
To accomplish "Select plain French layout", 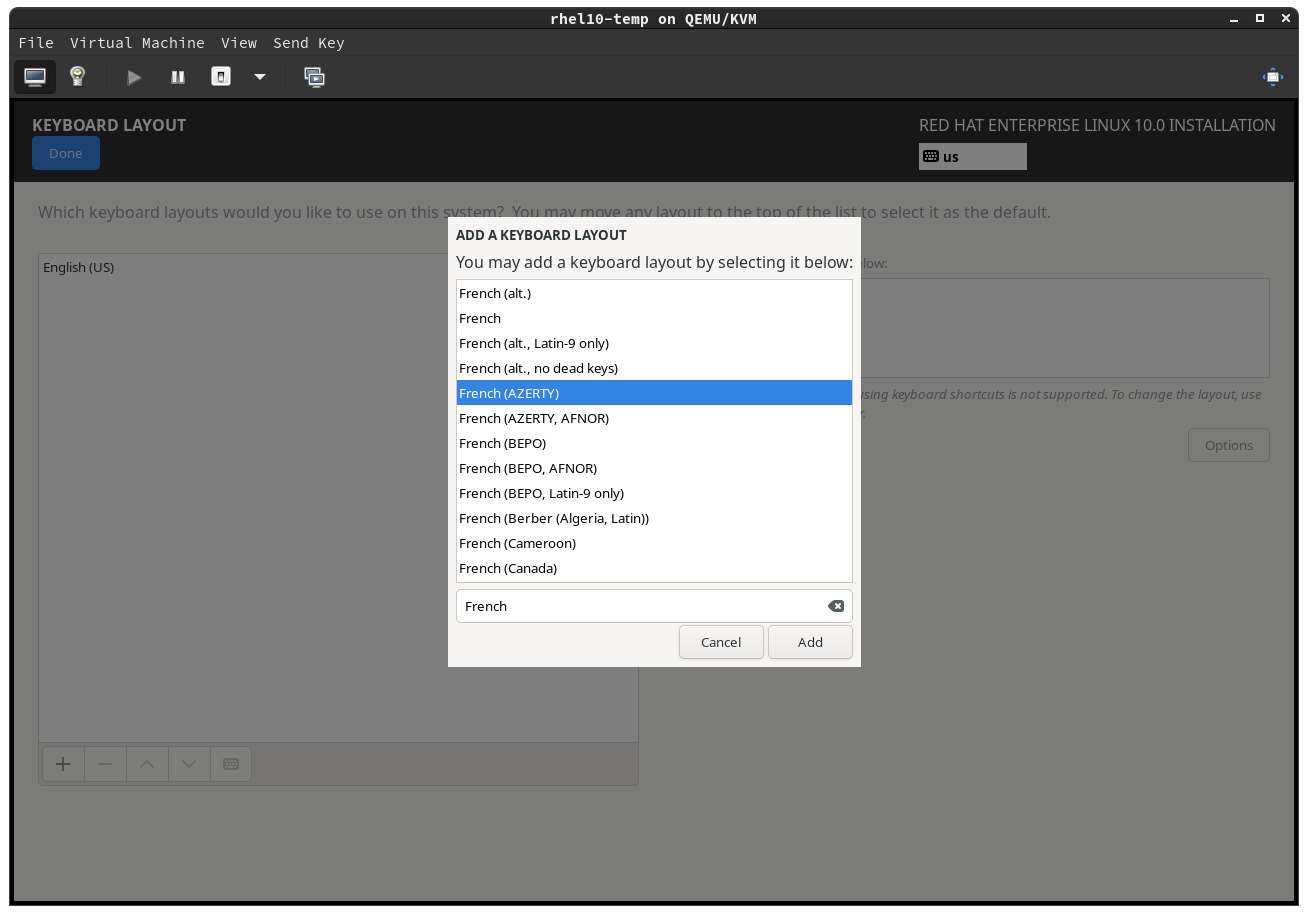I will tap(654, 318).
